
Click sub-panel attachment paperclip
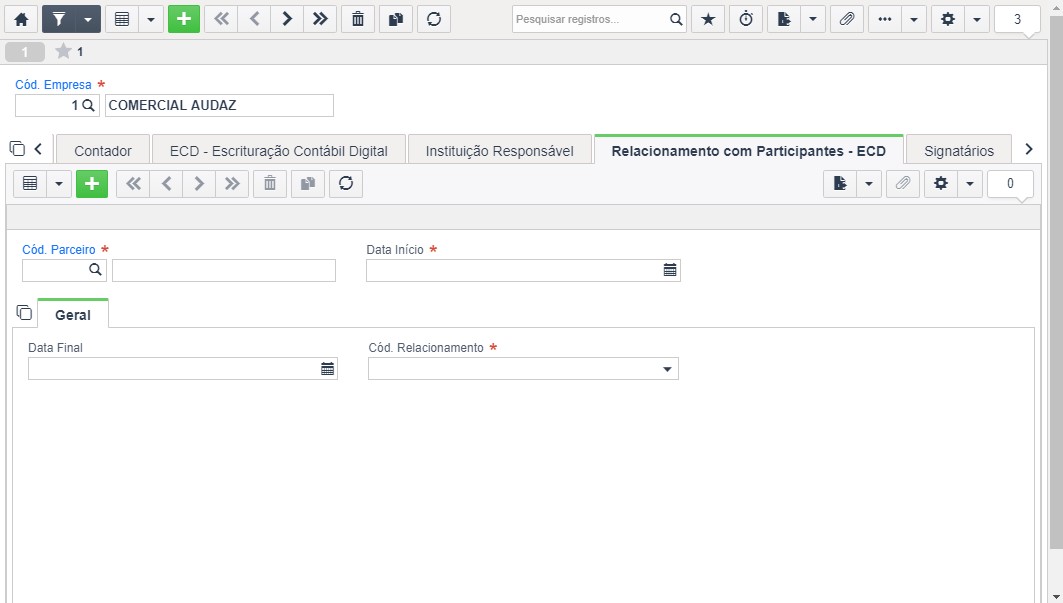[902, 183]
